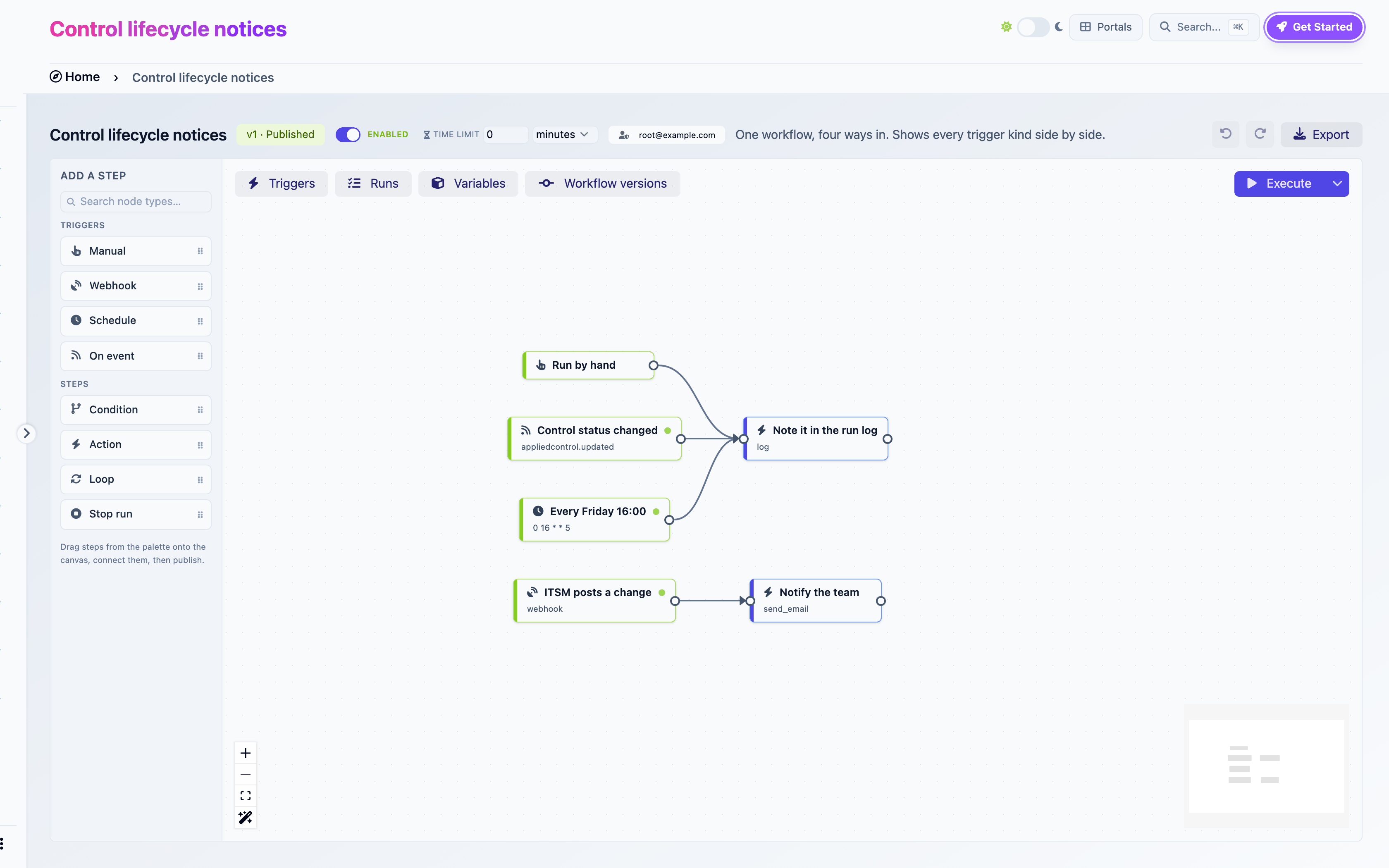1389x868 pixels.
Task: Click the canvas minimap thumbnail
Action: coord(1267,766)
